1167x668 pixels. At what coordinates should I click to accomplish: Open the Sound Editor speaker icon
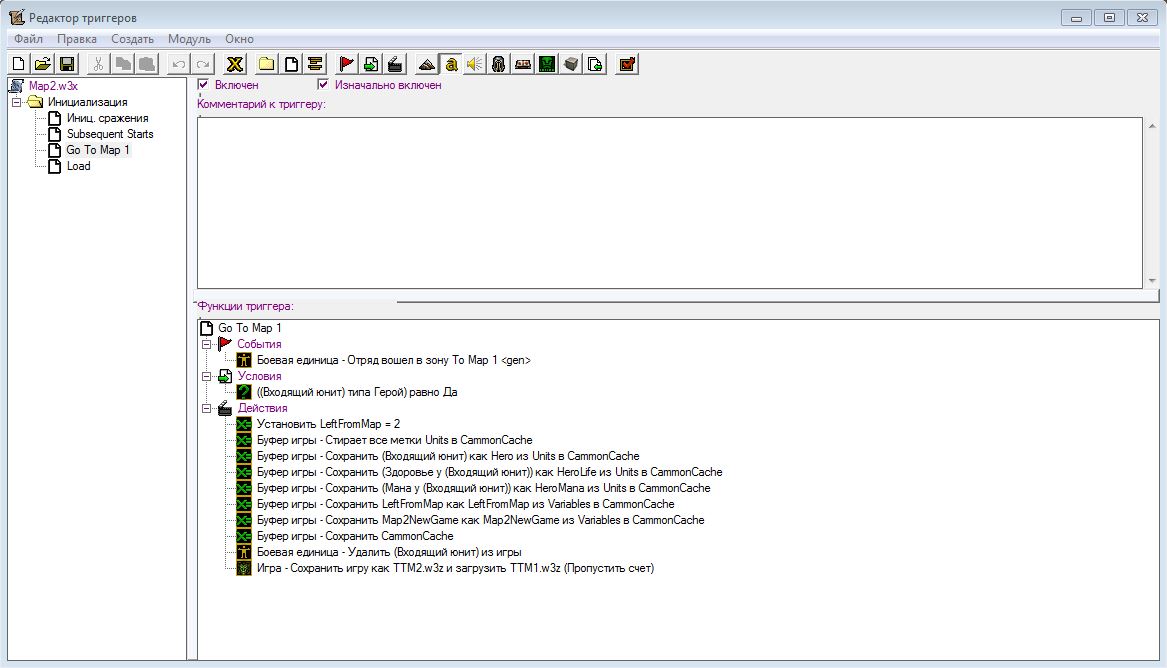coord(474,64)
